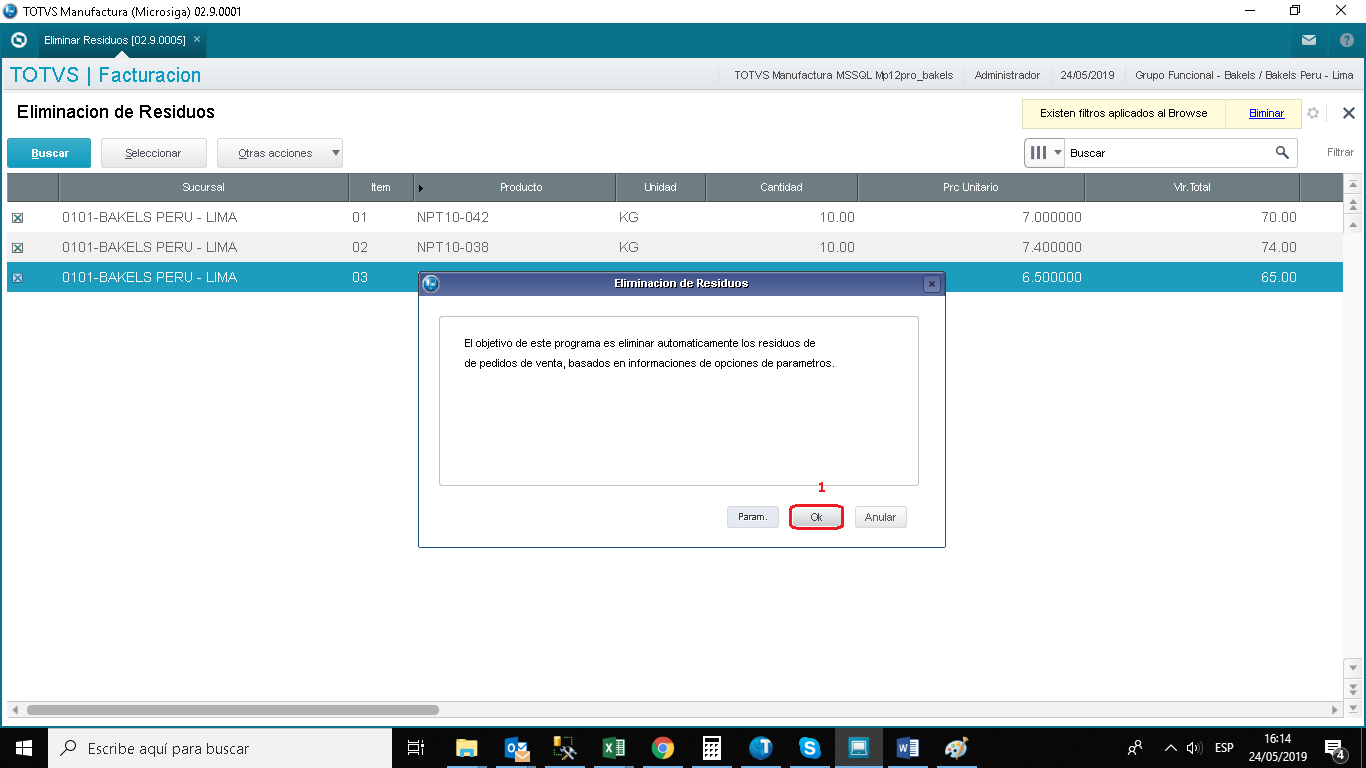Screen dimensions: 1366x768
Task: Open Outlook from taskbar
Action: 517,748
